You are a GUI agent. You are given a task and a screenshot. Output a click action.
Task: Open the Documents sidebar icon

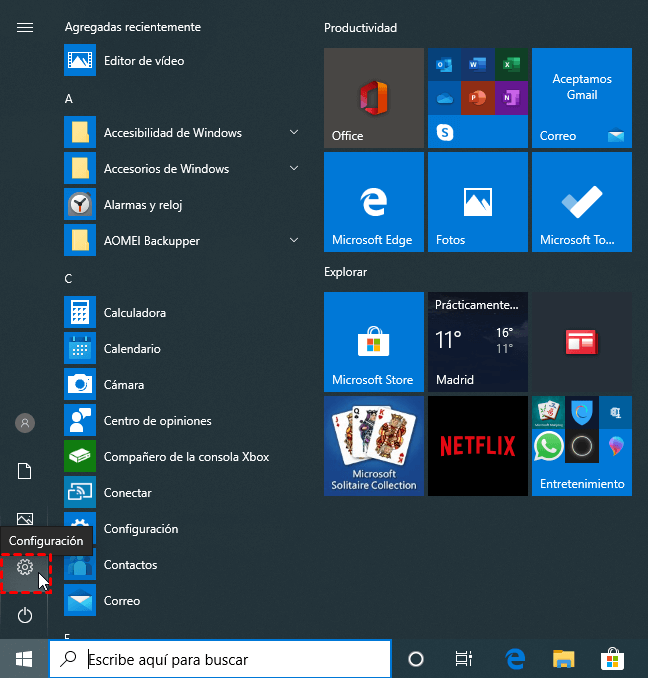25,471
